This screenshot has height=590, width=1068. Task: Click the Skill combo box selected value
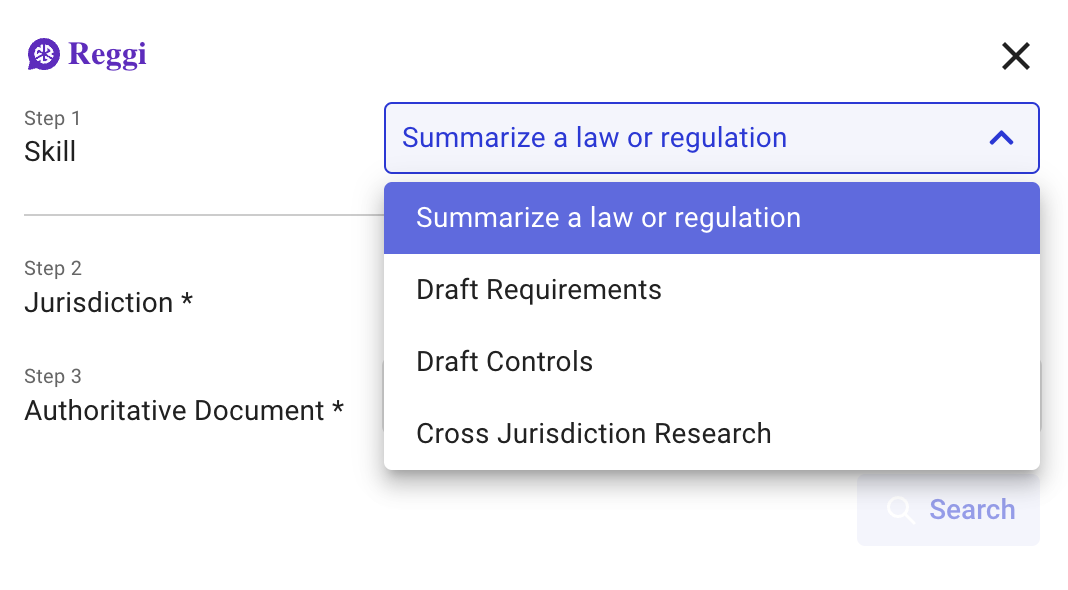pos(594,138)
